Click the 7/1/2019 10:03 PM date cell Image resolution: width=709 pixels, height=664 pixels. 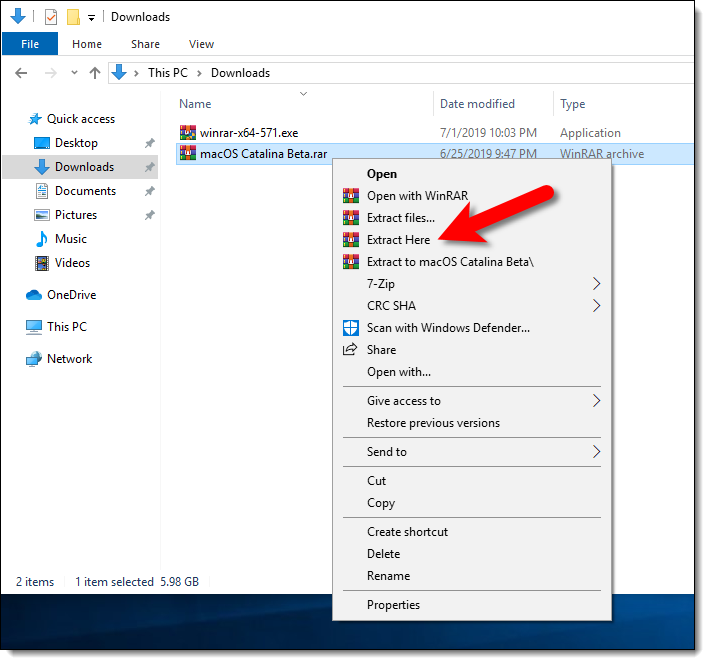(488, 133)
